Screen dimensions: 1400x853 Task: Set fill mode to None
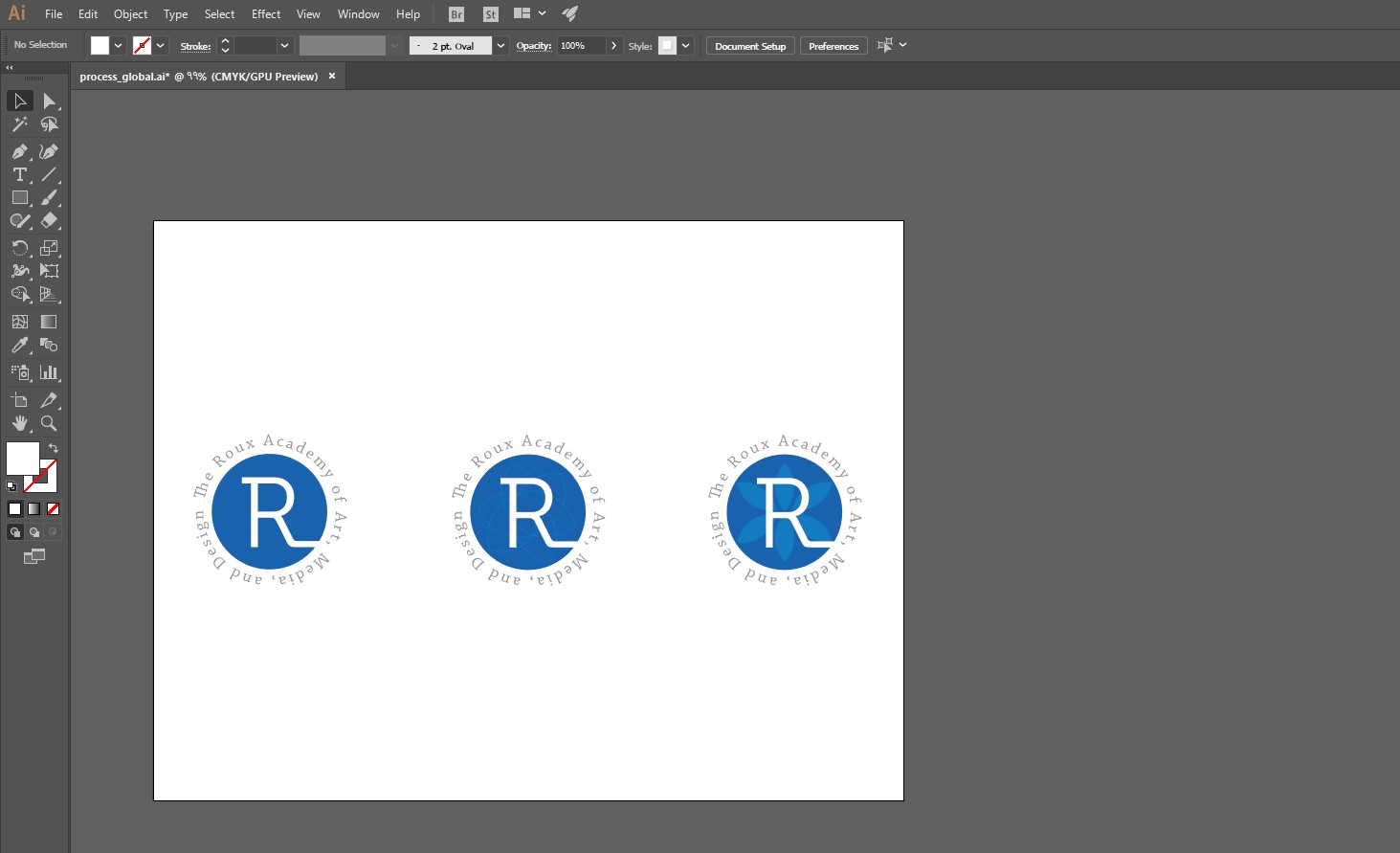click(54, 509)
